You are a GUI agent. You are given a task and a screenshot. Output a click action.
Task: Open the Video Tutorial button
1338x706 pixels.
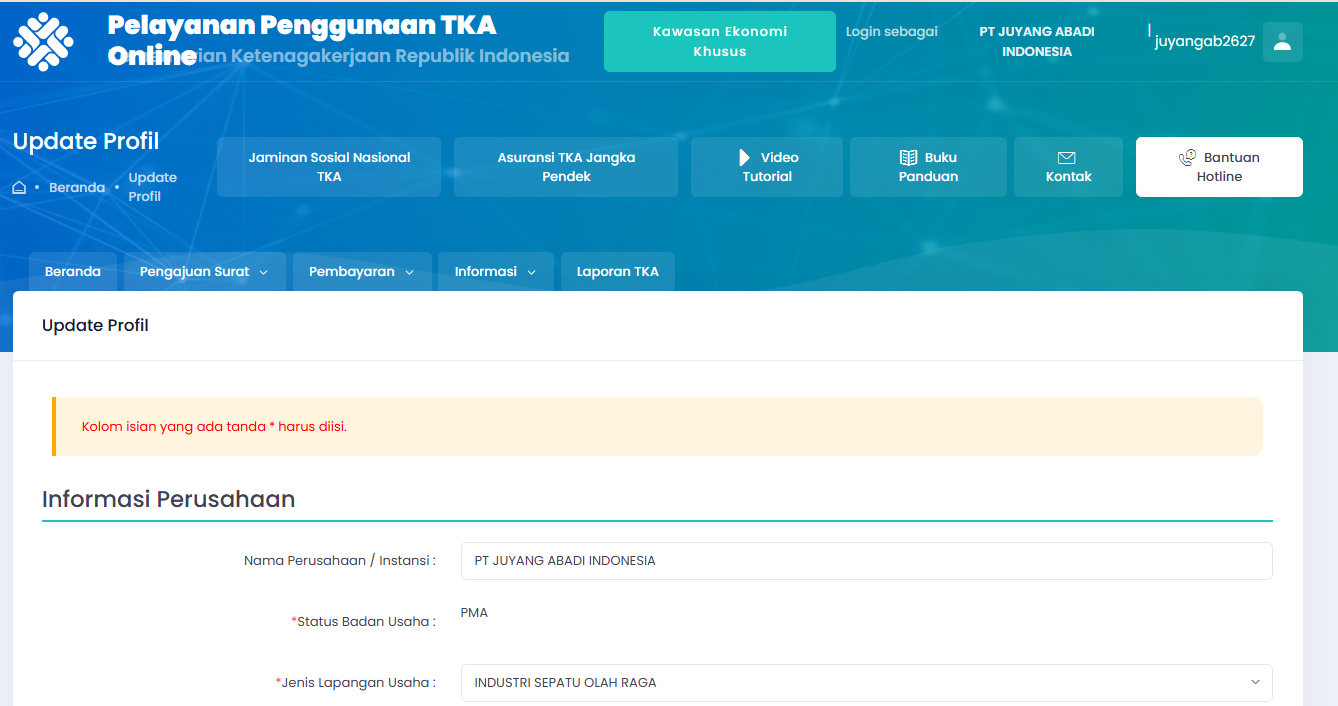(x=767, y=167)
